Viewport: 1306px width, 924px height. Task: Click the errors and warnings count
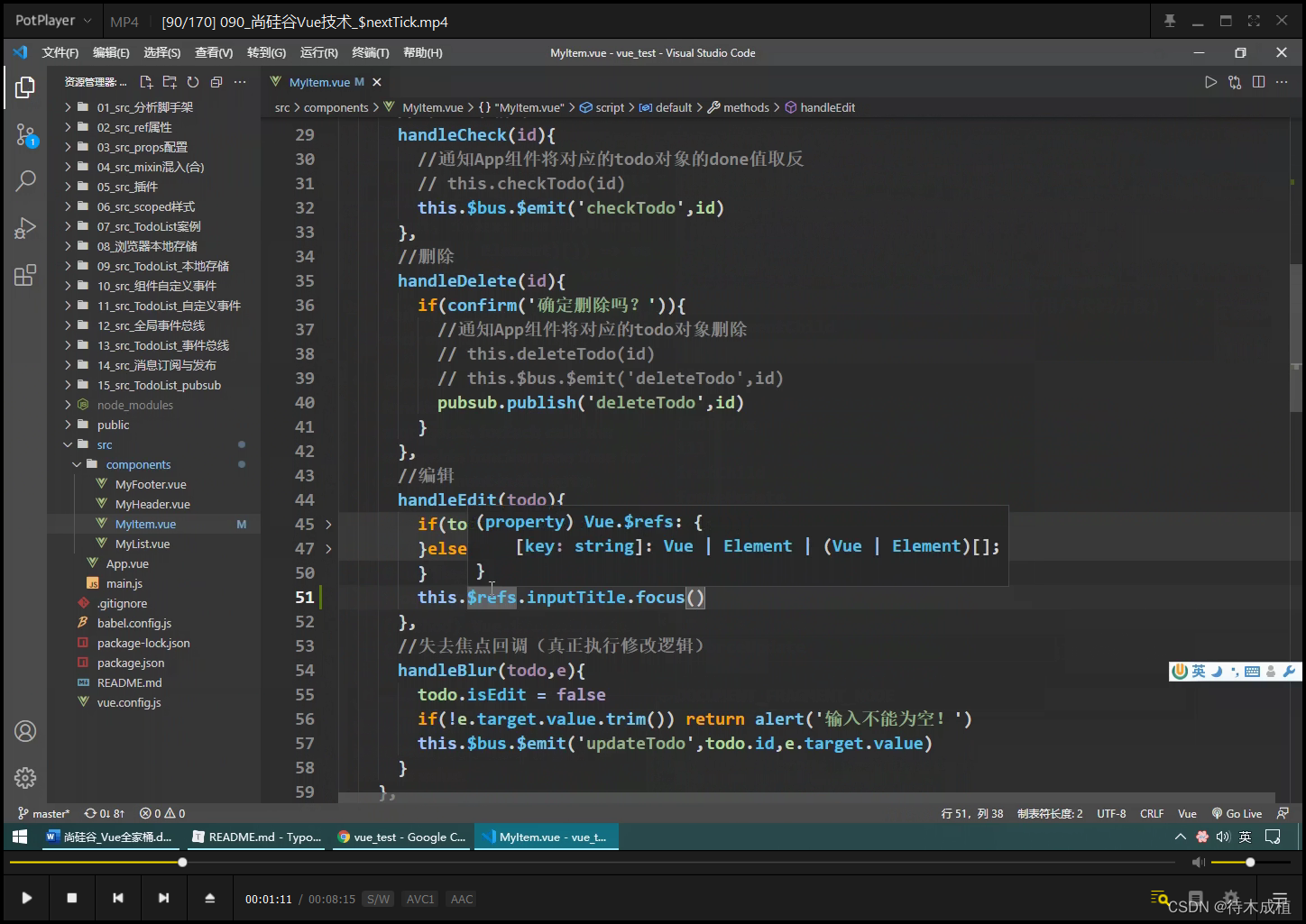162,813
